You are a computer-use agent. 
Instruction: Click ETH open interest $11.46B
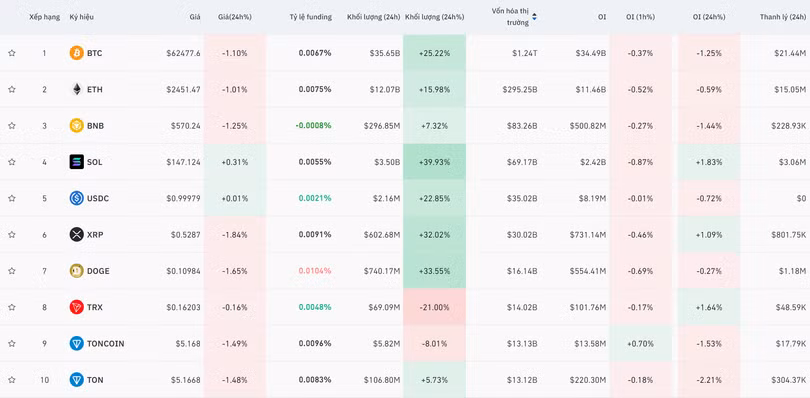pyautogui.click(x=591, y=89)
